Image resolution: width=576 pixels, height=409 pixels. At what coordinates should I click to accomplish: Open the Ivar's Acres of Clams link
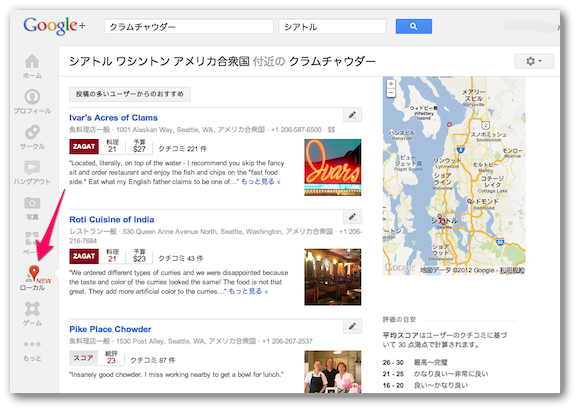(114, 118)
